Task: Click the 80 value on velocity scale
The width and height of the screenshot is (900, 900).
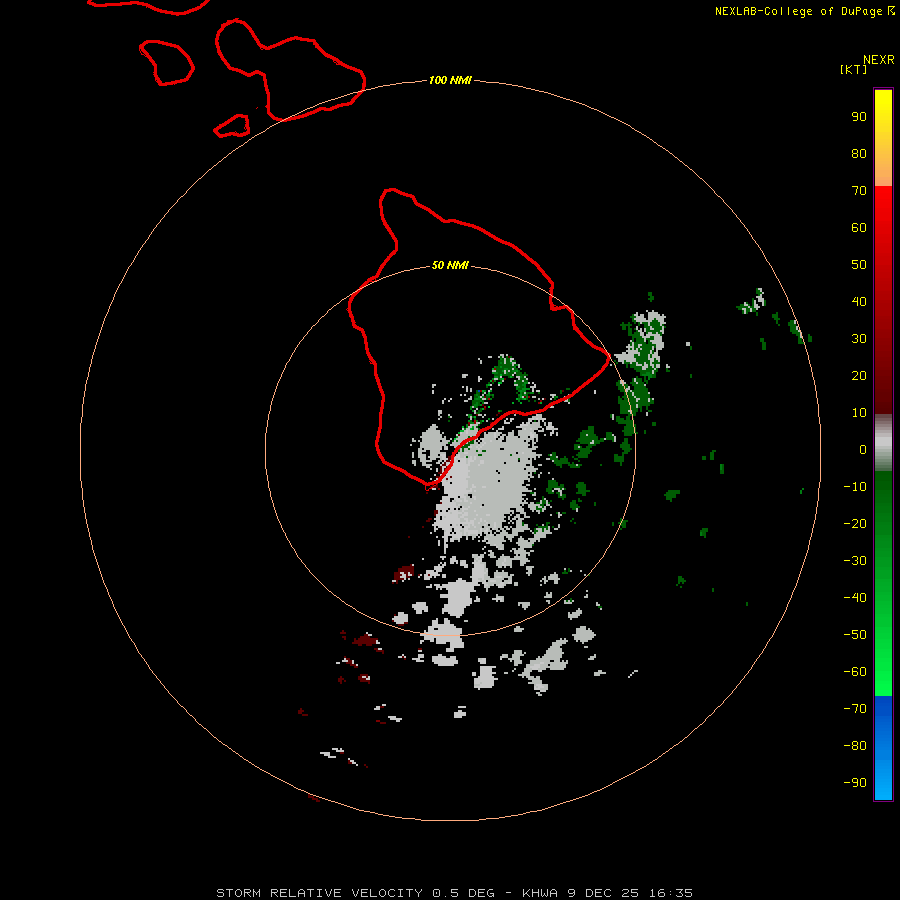Action: click(x=859, y=154)
